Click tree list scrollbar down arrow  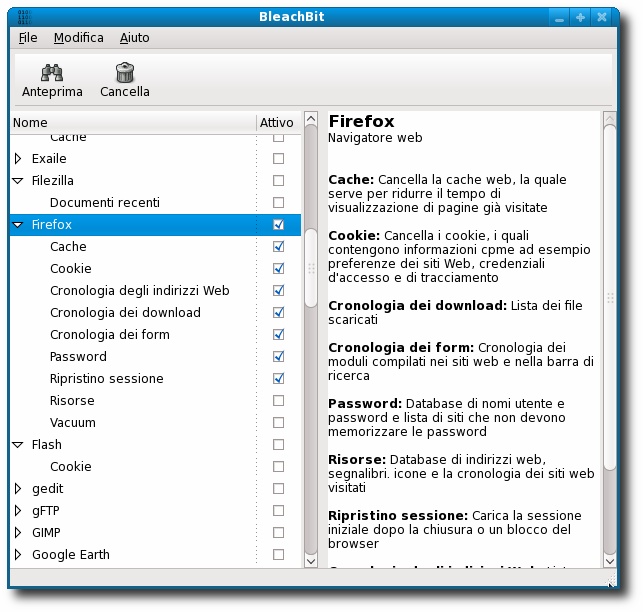[311, 561]
